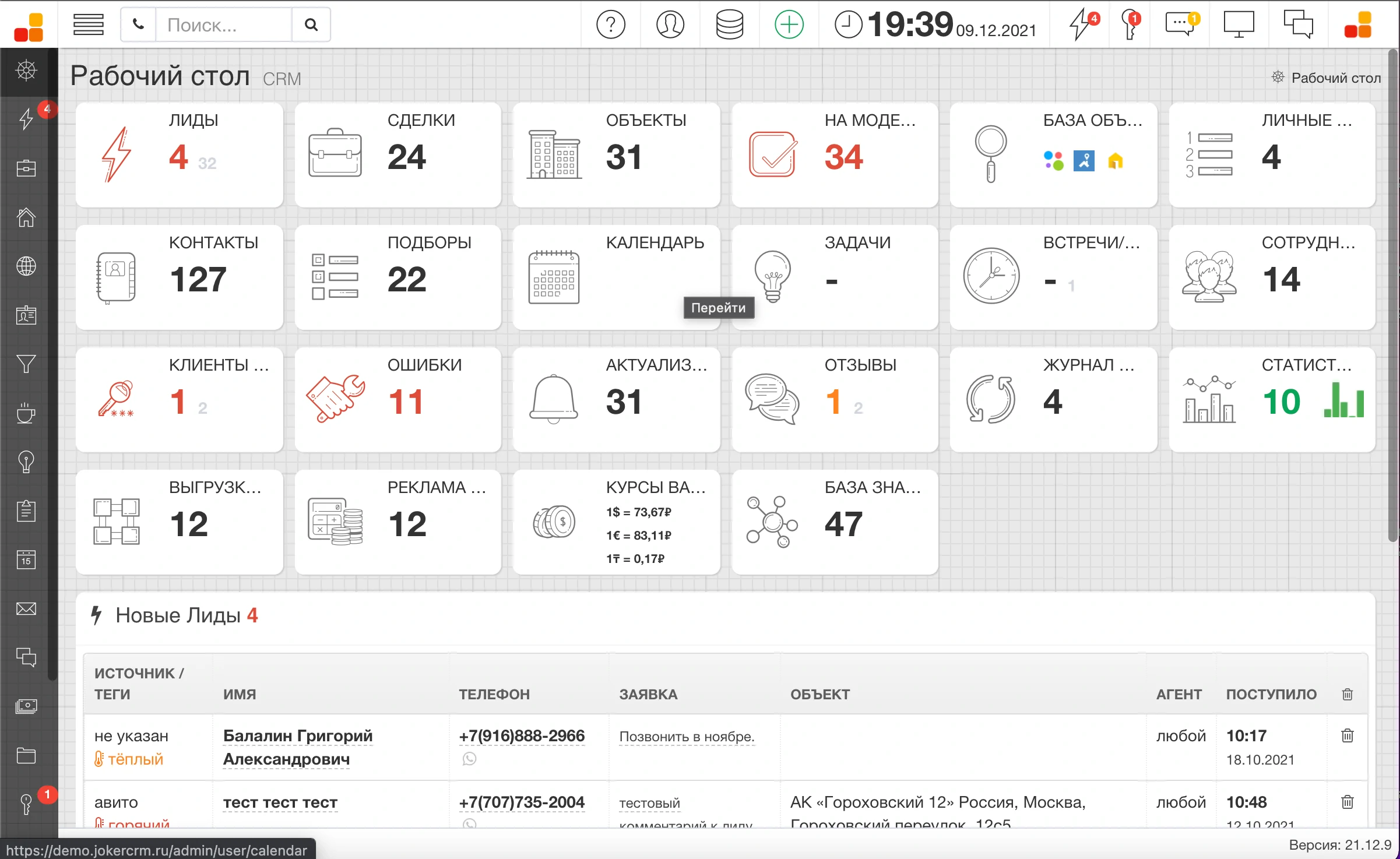Screen dimensions: 1400x859
Task: Click the hamburger menu icon
Action: click(x=88, y=24)
